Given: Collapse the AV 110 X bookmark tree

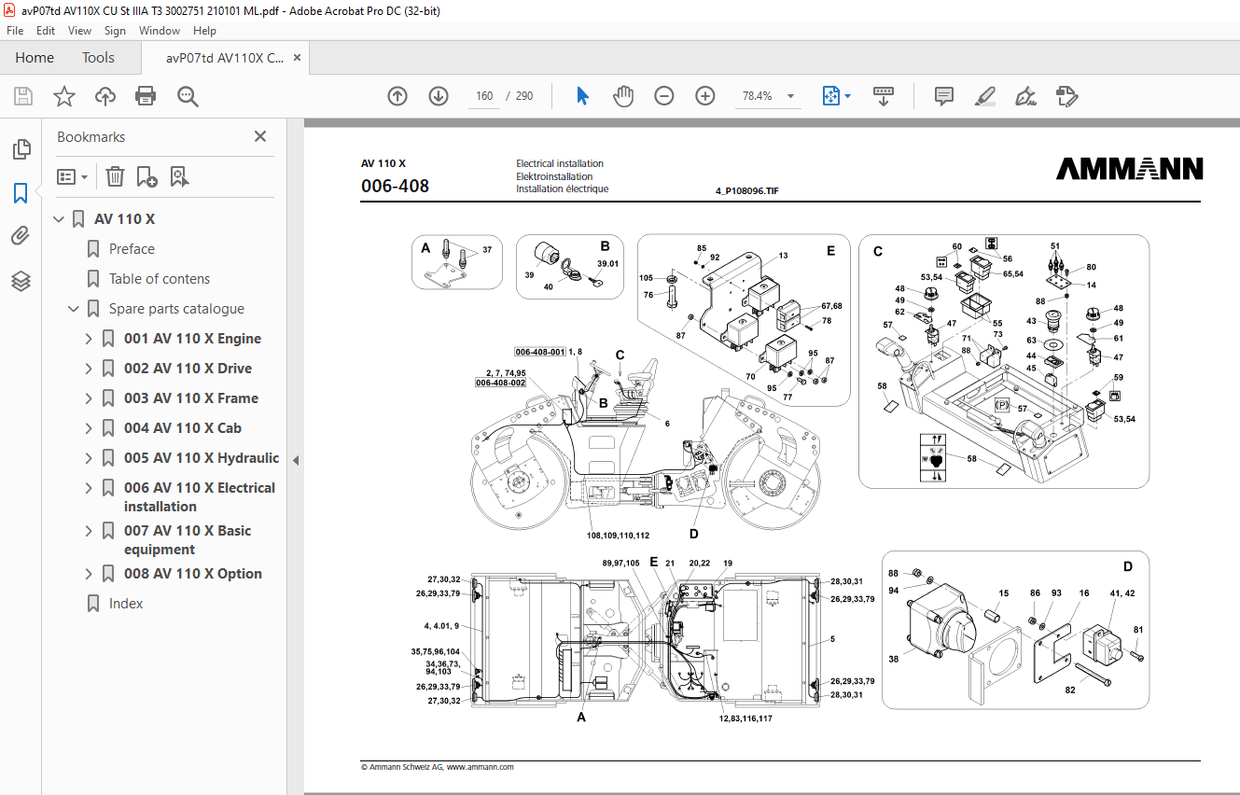Looking at the screenshot, I should 58,218.
